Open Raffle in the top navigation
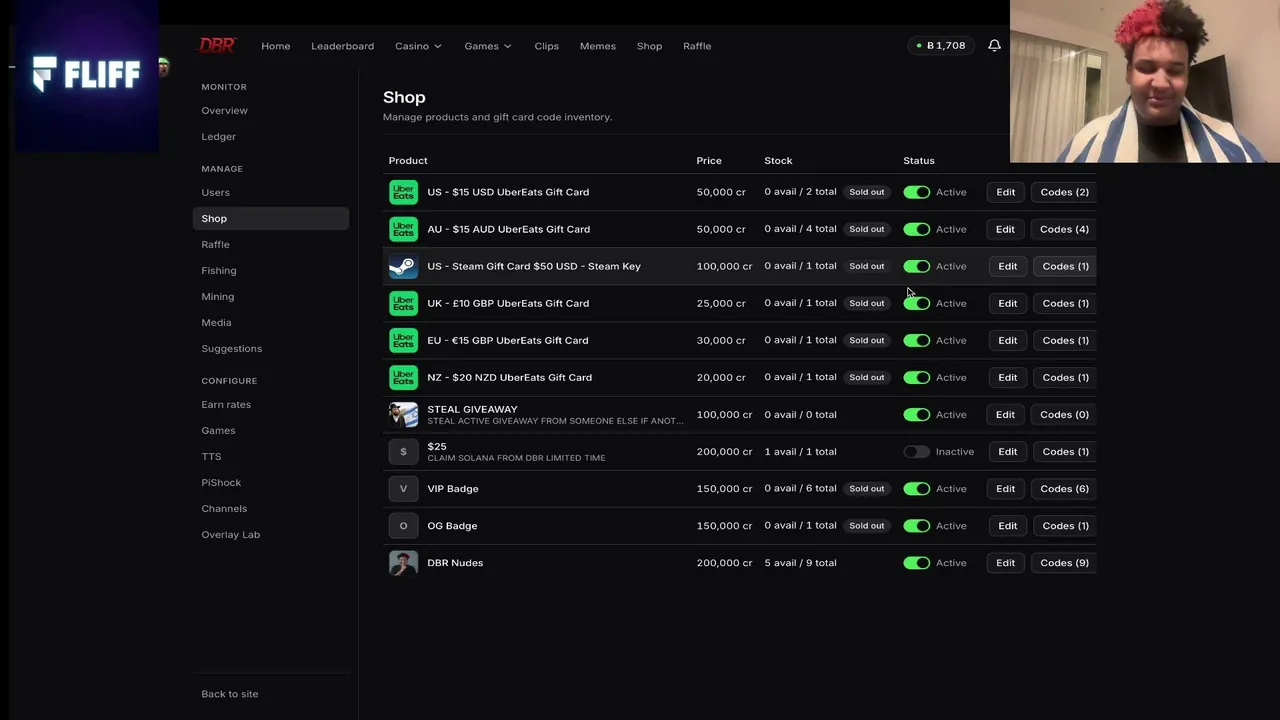 697,46
